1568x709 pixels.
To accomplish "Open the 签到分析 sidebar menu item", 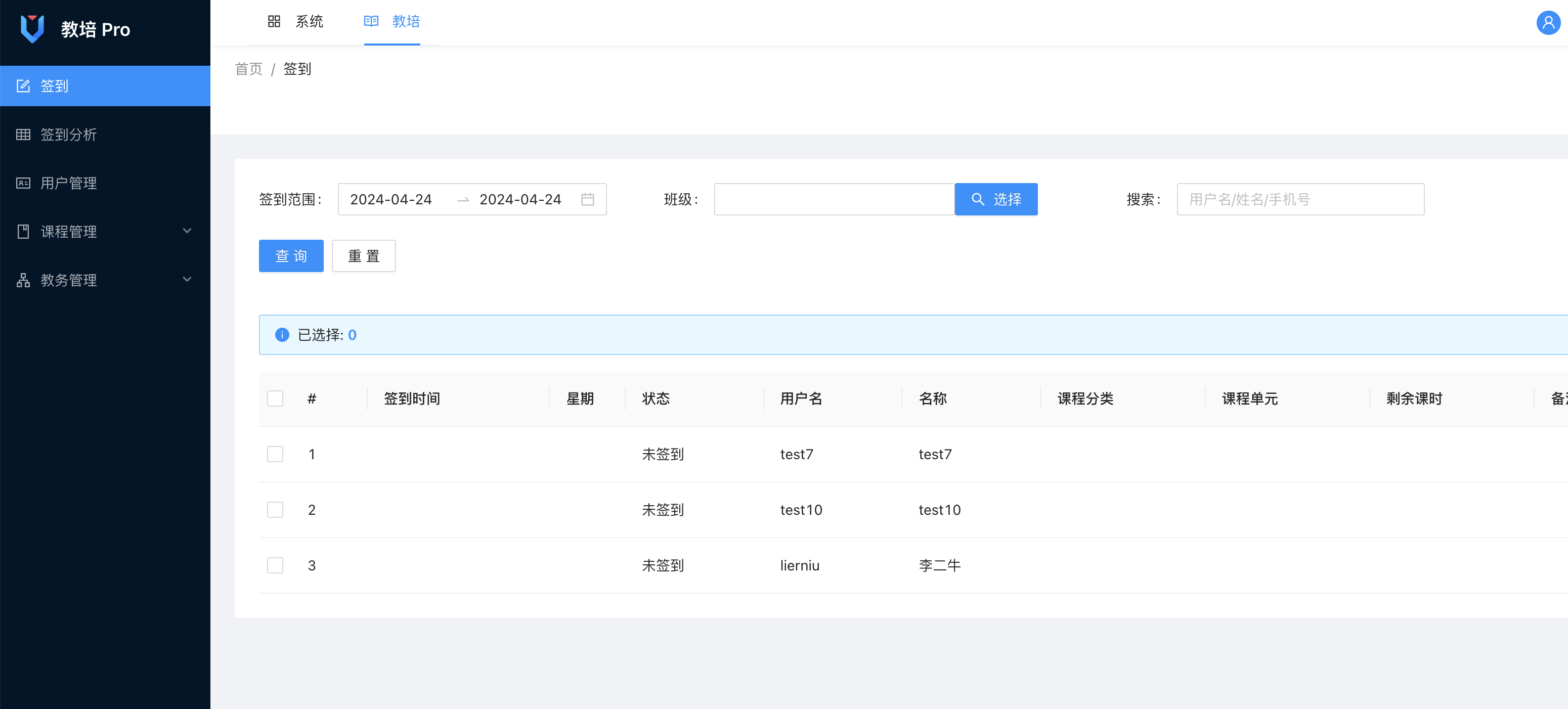I will [105, 135].
